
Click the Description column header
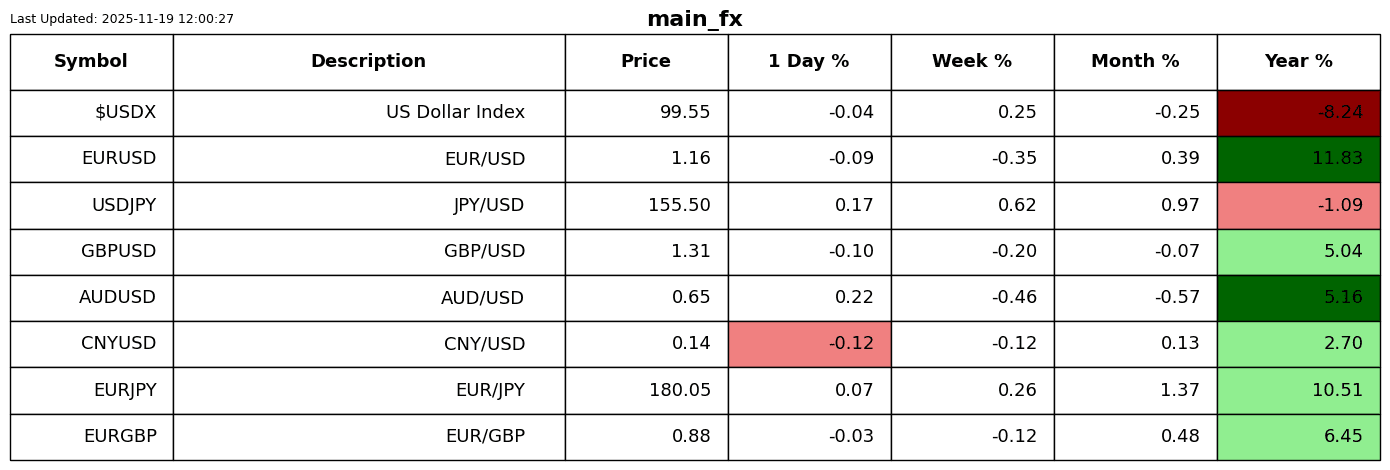click(368, 62)
